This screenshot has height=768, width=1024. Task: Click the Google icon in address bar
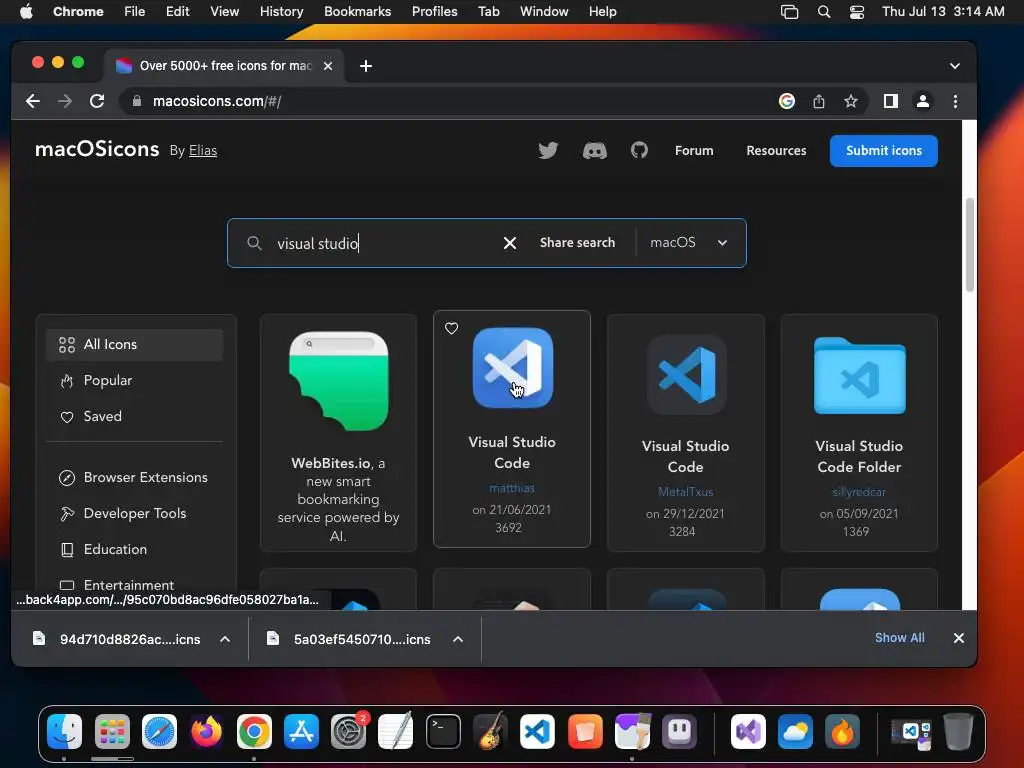pos(787,101)
